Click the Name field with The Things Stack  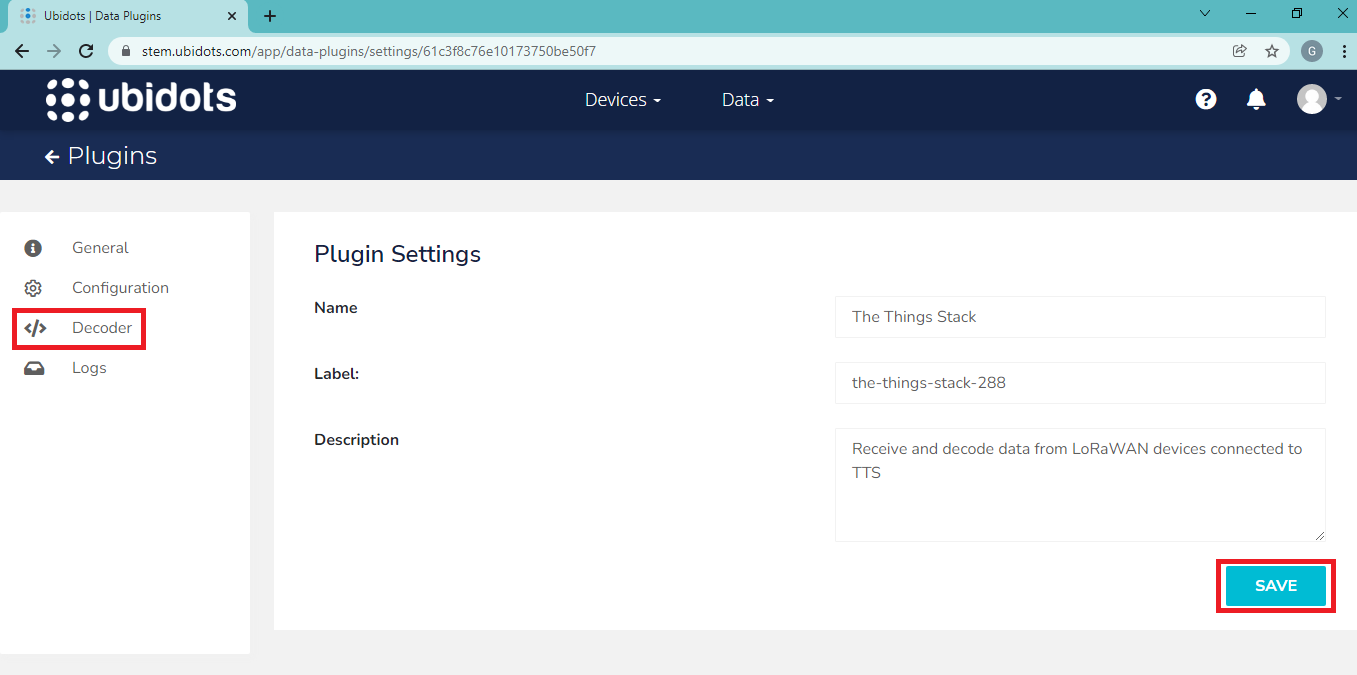coord(1079,317)
